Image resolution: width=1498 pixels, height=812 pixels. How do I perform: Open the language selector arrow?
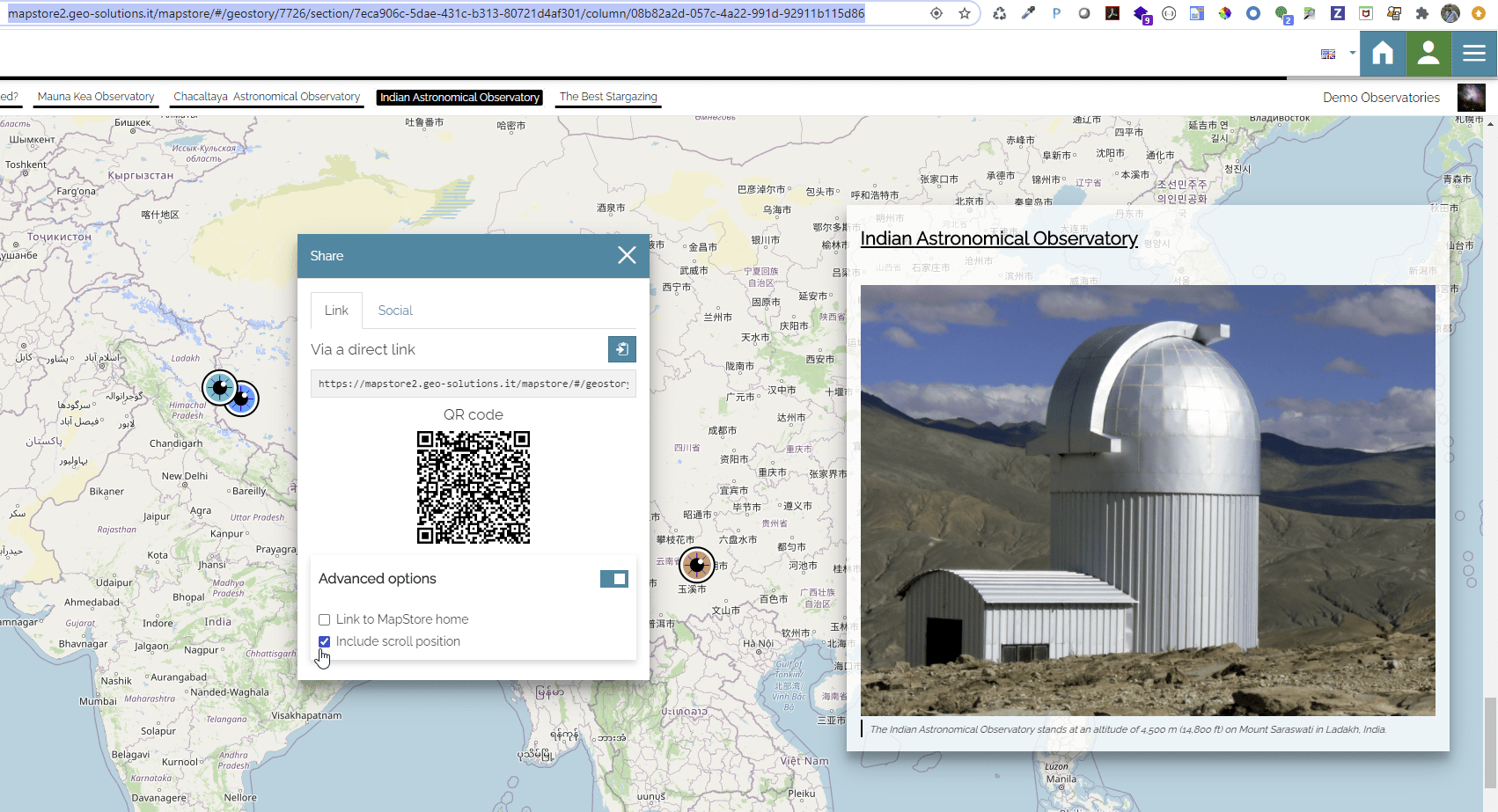[1352, 53]
